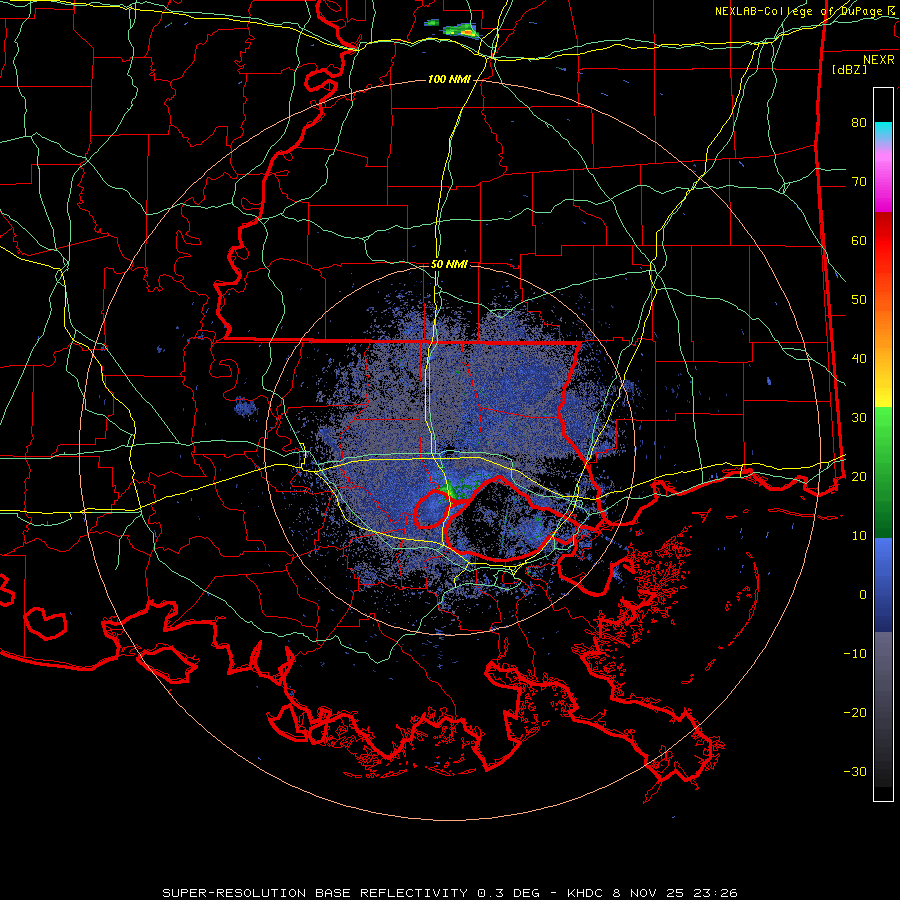Click the 50 NMI range ring label
Image resolution: width=900 pixels, height=900 pixels.
pyautogui.click(x=449, y=265)
